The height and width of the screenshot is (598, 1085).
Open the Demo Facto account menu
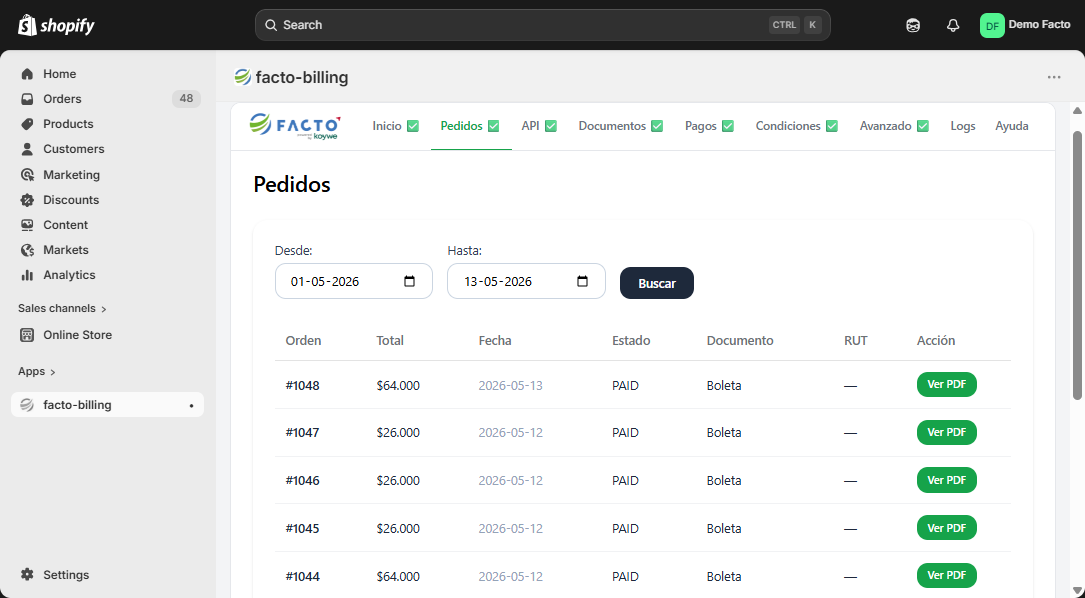click(1025, 25)
